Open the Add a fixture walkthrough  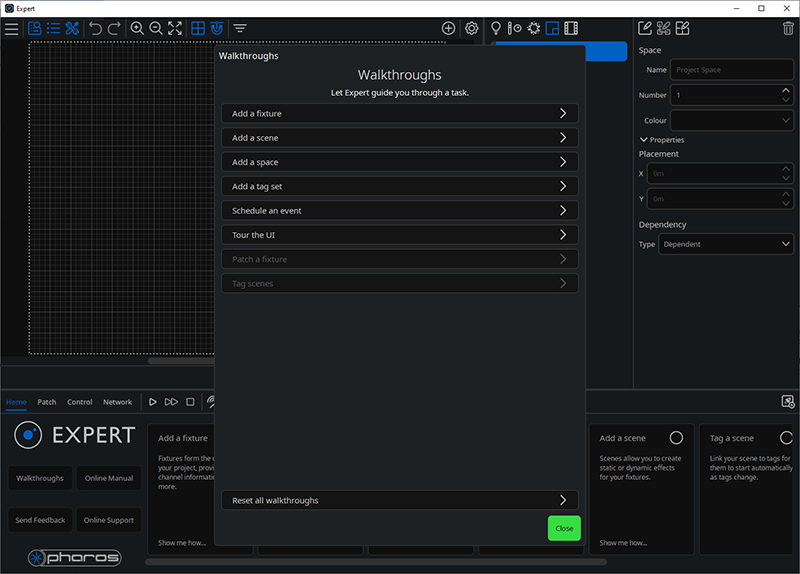tap(399, 113)
